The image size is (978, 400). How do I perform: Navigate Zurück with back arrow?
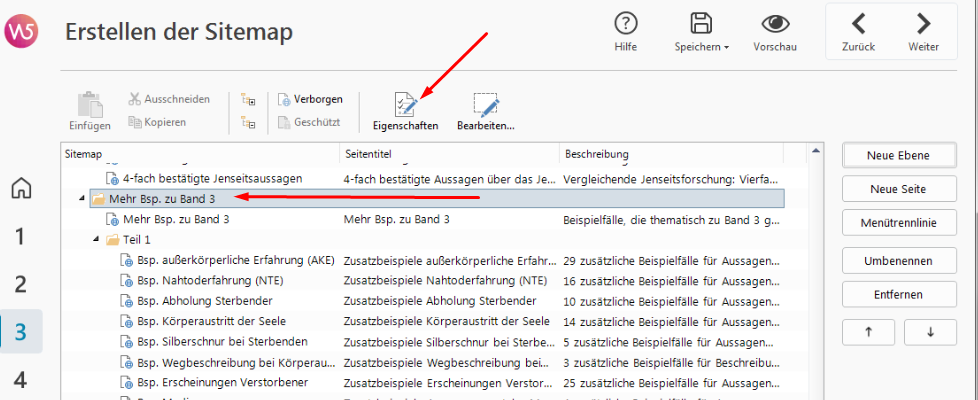[x=858, y=32]
